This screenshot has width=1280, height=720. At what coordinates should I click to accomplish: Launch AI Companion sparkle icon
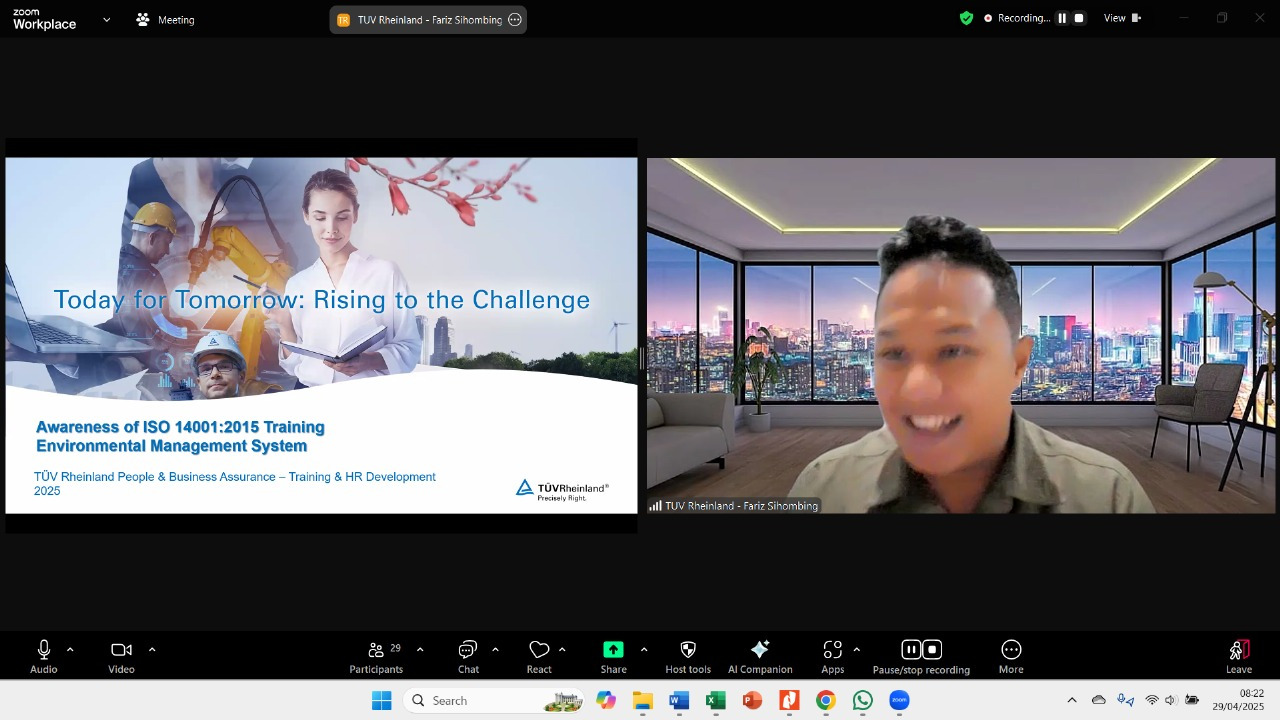tap(760, 650)
